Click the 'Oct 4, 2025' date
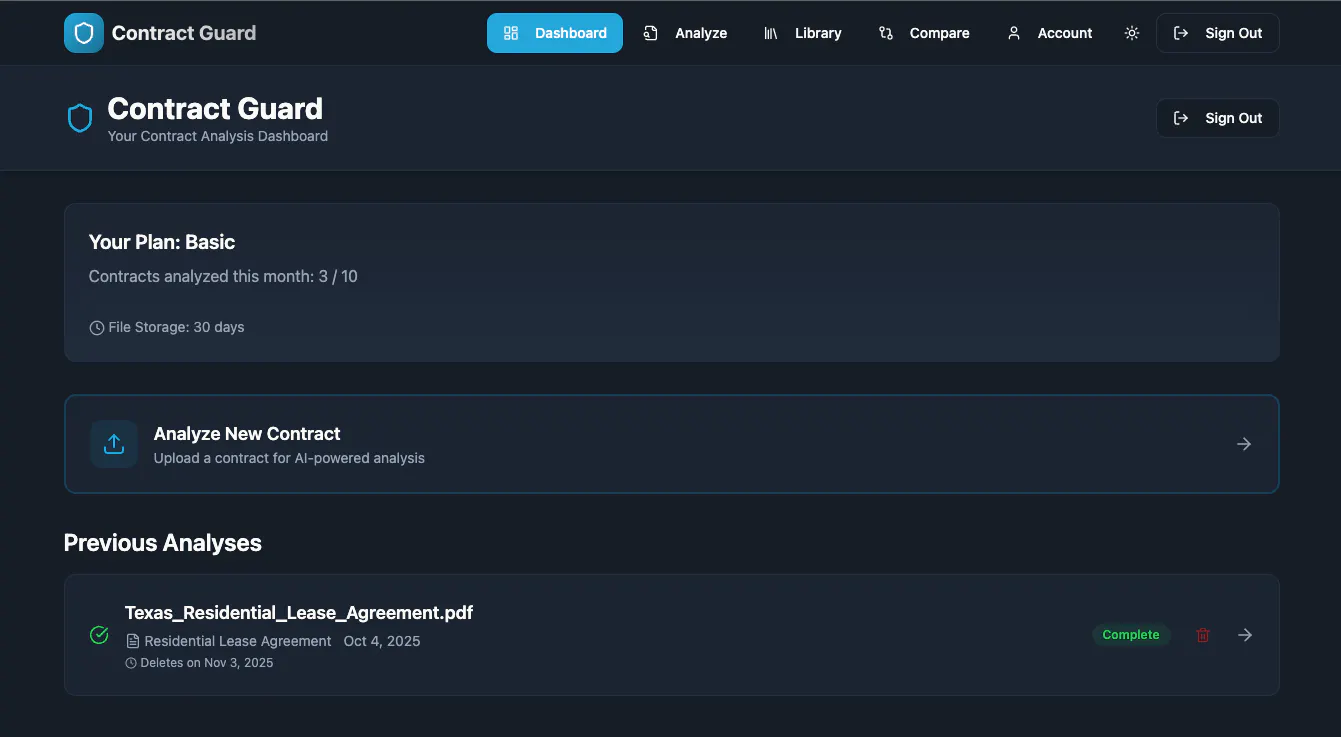 pyautogui.click(x=382, y=641)
